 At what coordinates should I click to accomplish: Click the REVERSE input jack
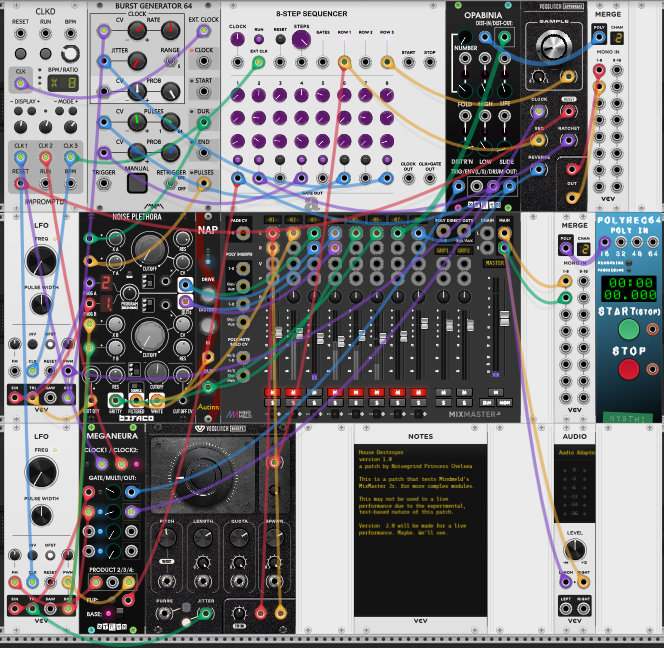[538, 169]
